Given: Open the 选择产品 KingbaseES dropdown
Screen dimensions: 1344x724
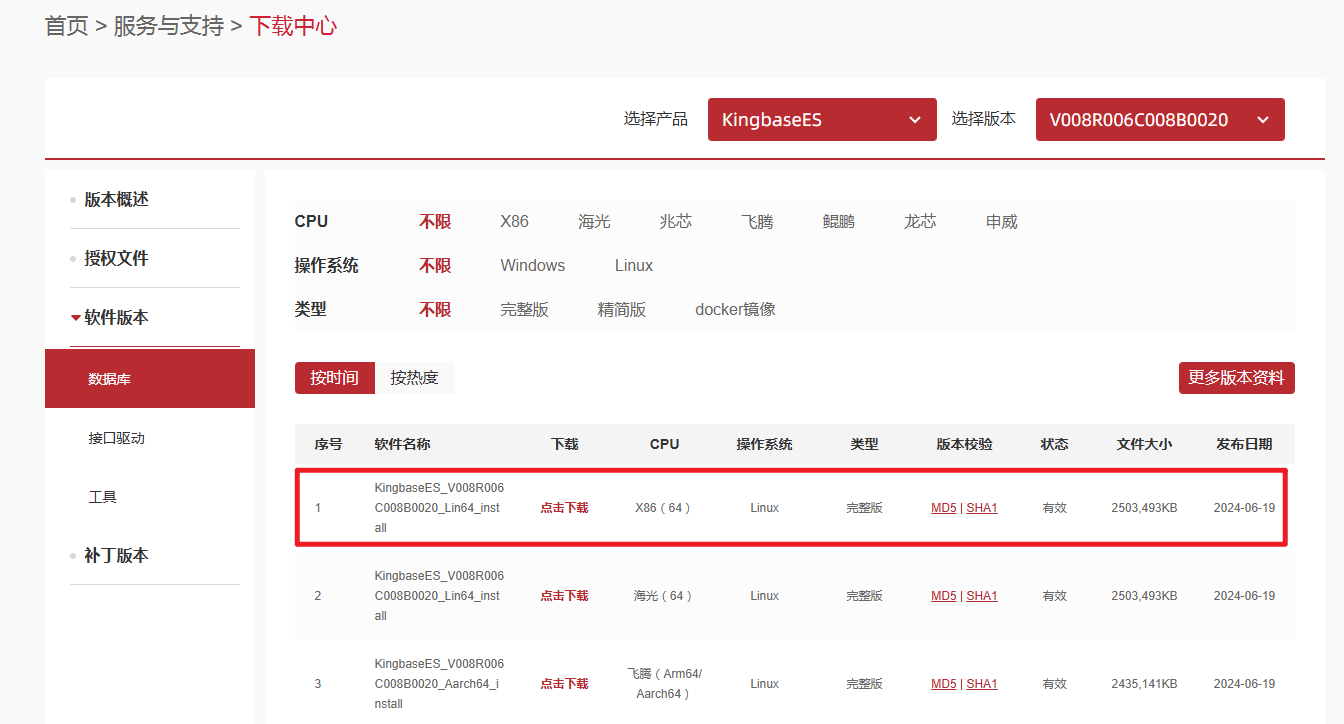Looking at the screenshot, I should point(822,120).
